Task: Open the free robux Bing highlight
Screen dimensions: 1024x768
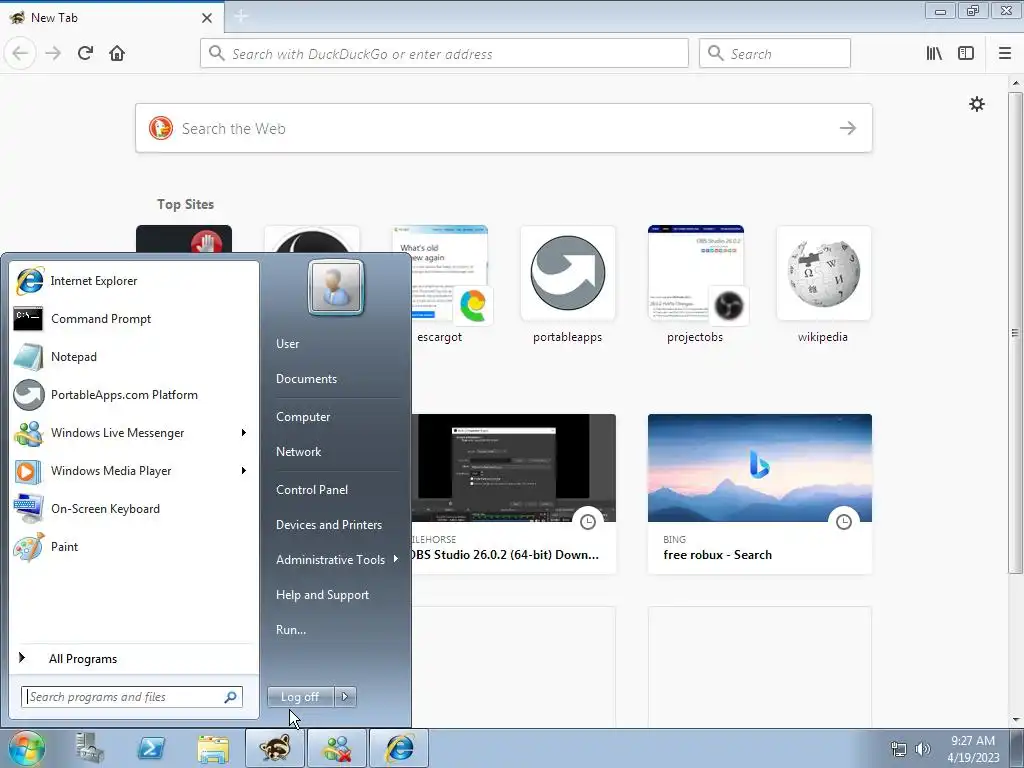Action: 760,494
